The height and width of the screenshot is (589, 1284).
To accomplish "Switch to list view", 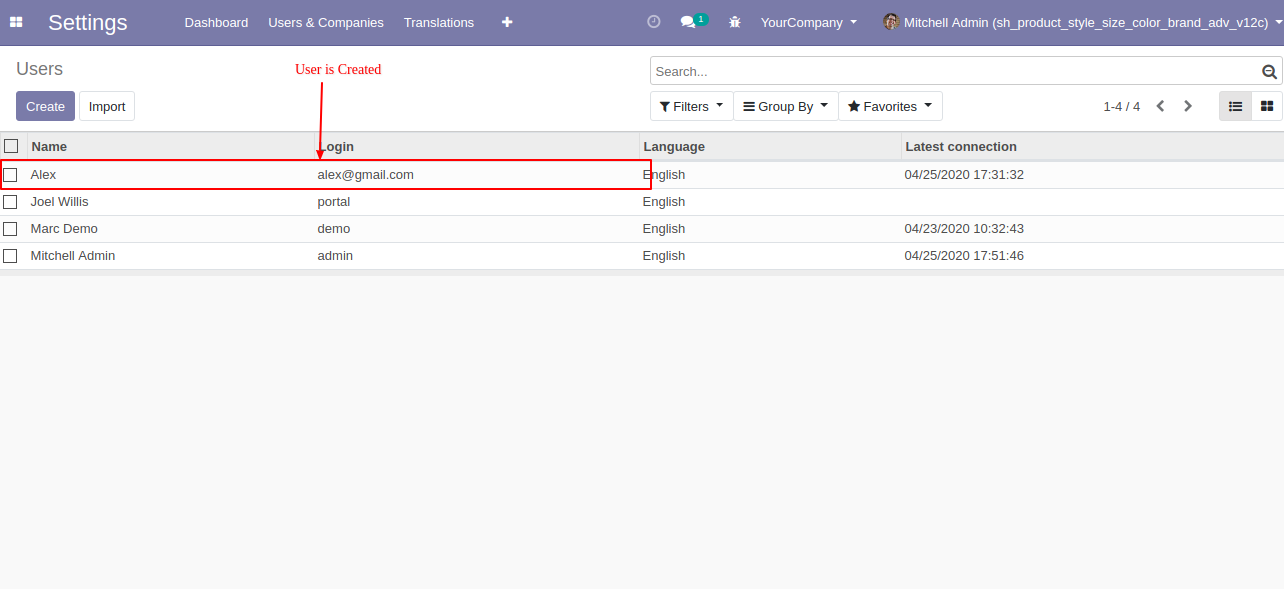I will tap(1235, 106).
